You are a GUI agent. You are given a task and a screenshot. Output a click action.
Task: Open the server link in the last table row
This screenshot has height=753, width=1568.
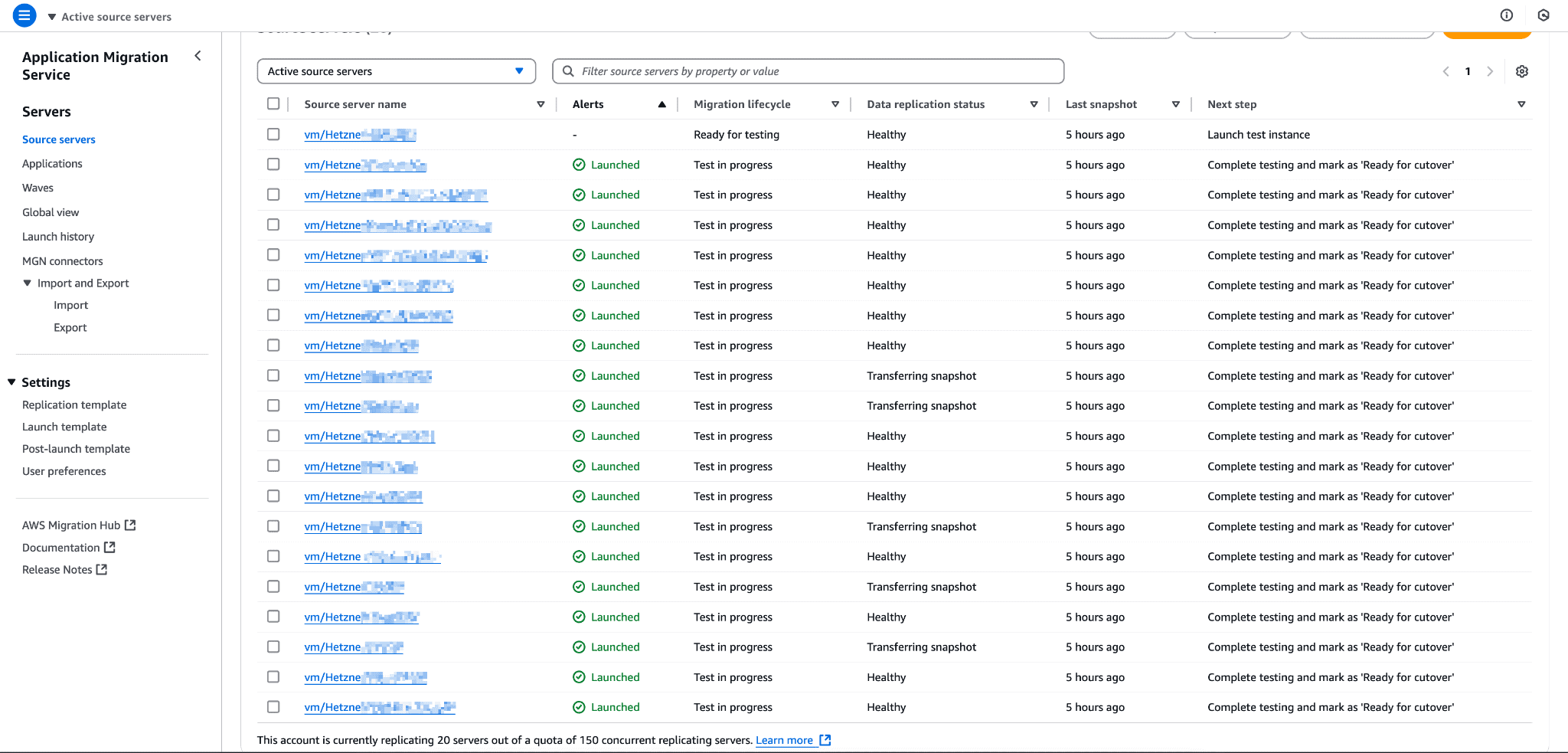click(x=380, y=708)
